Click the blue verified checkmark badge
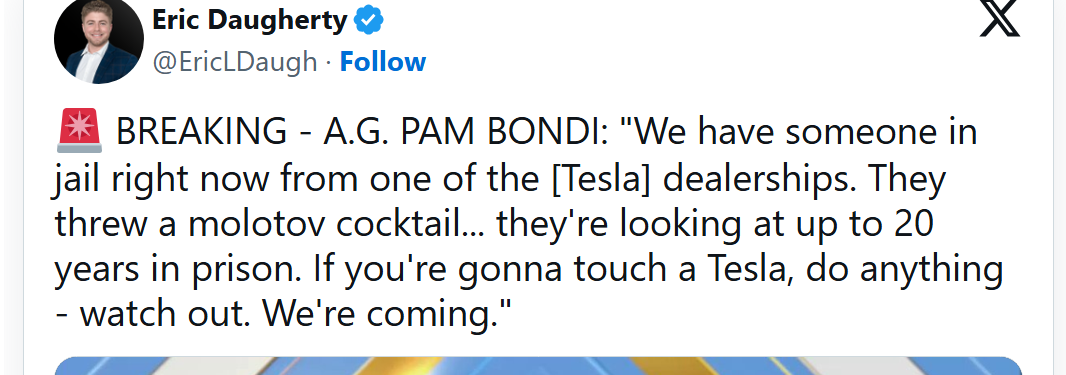The width and height of the screenshot is (1066, 375). 370,21
